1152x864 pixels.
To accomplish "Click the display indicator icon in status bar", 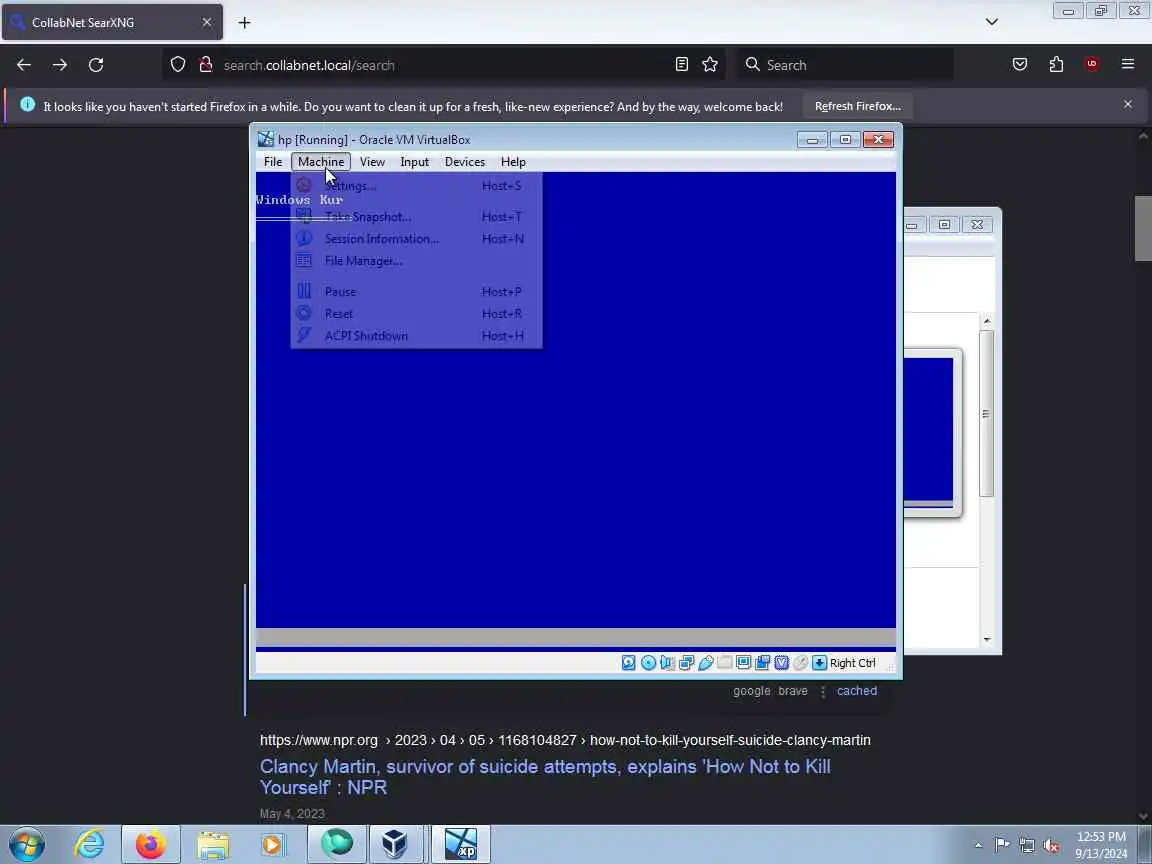I will (x=744, y=663).
